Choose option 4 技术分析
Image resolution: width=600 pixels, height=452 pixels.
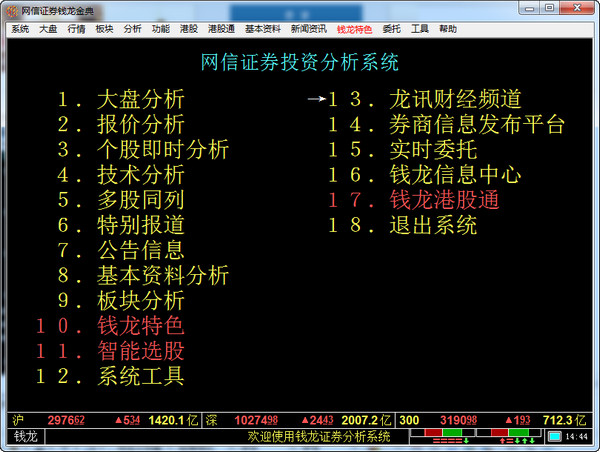point(121,175)
